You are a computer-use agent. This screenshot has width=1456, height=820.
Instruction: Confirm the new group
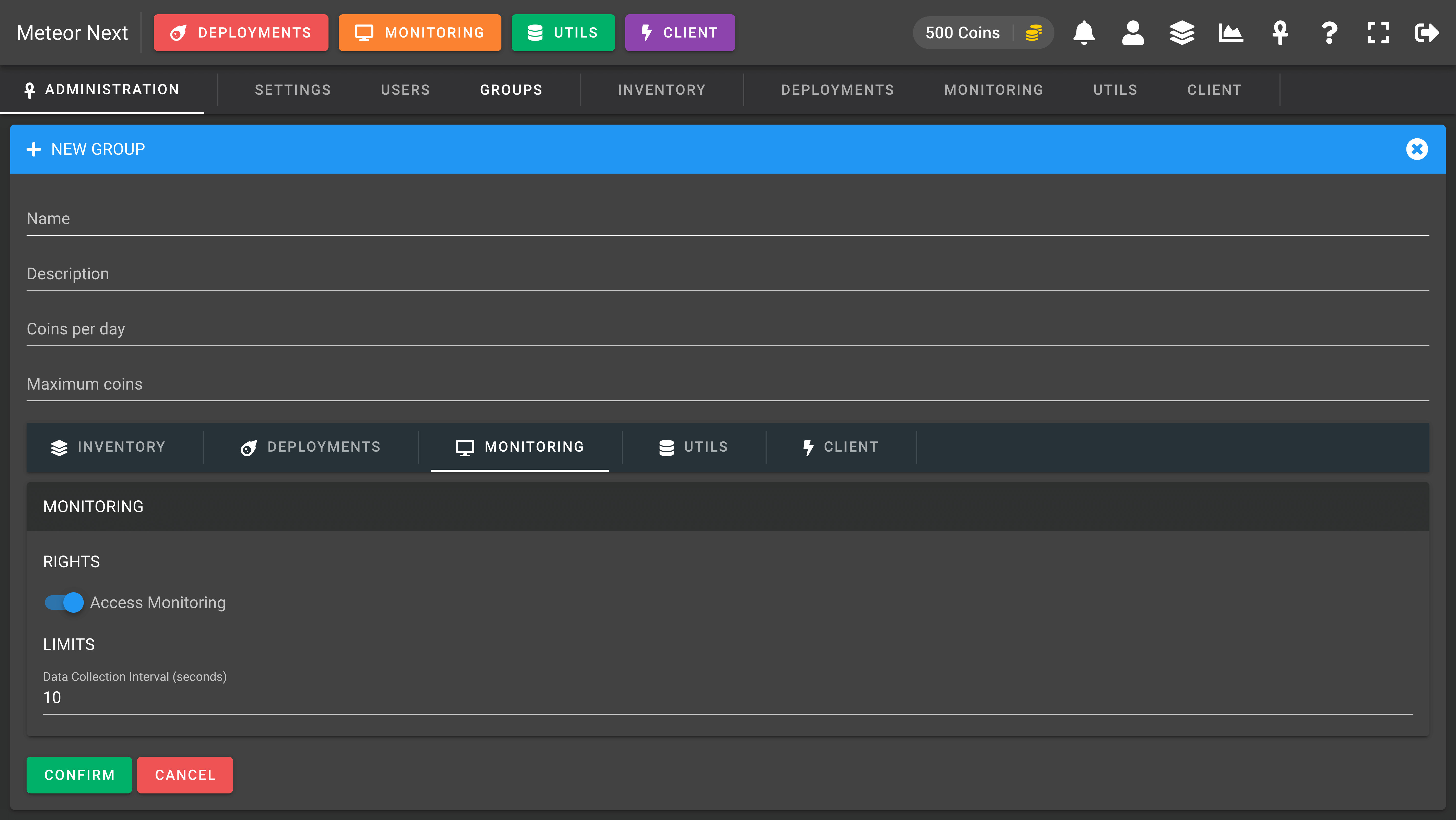click(79, 775)
